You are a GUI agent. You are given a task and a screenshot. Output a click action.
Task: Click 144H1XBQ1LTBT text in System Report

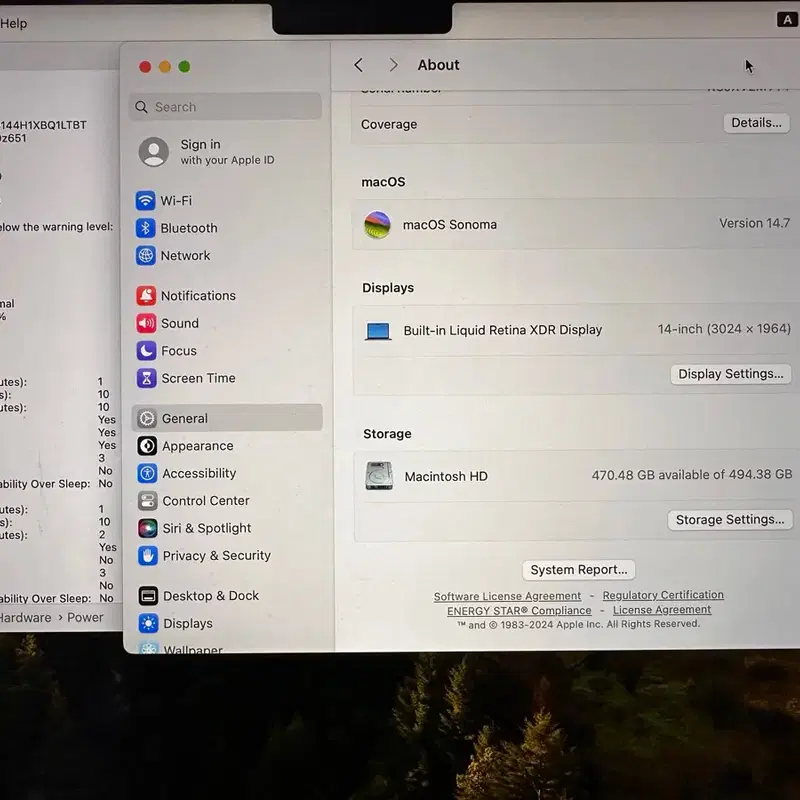pyautogui.click(x=43, y=125)
